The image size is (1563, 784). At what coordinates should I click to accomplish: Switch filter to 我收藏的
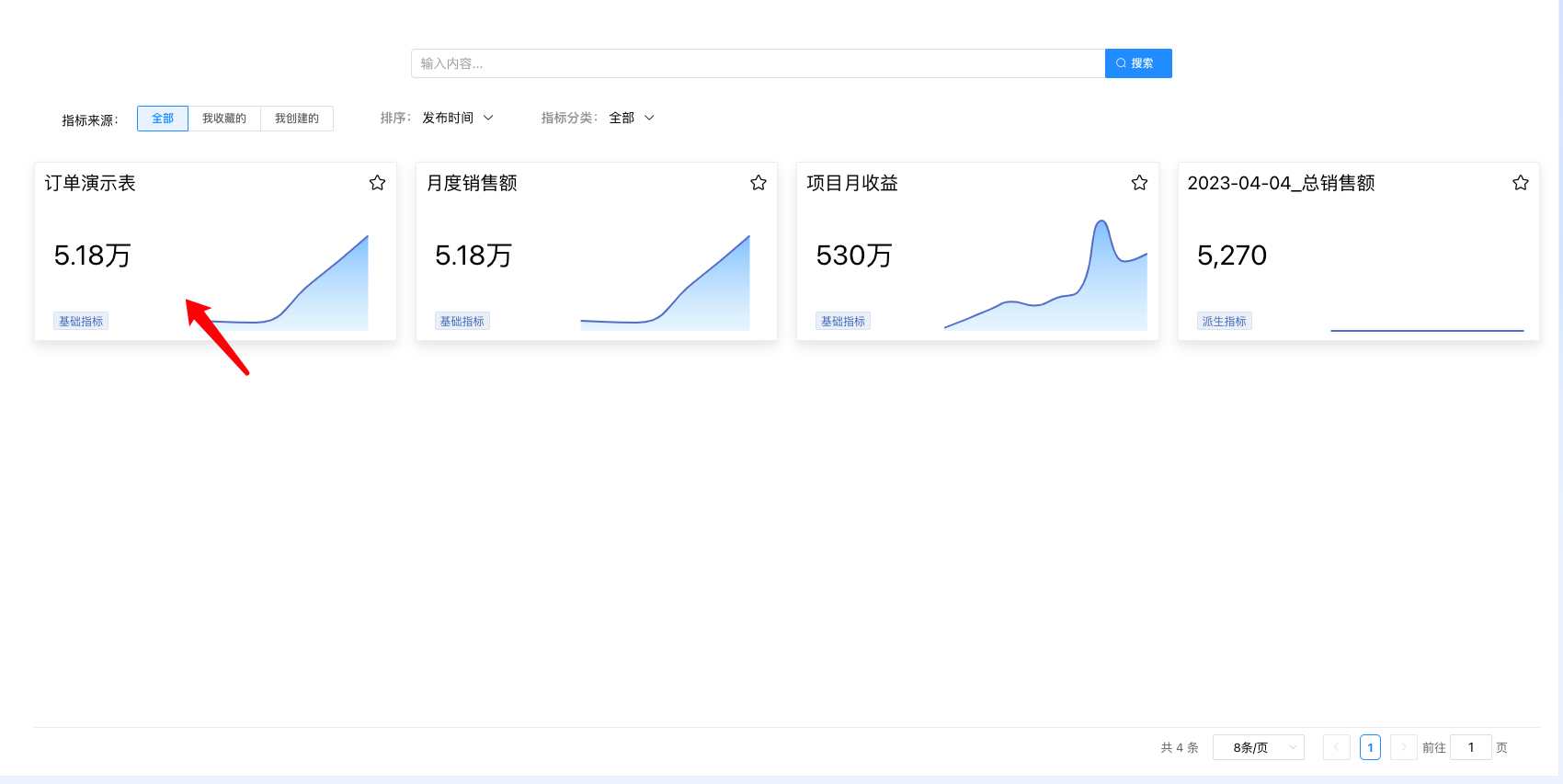(224, 119)
